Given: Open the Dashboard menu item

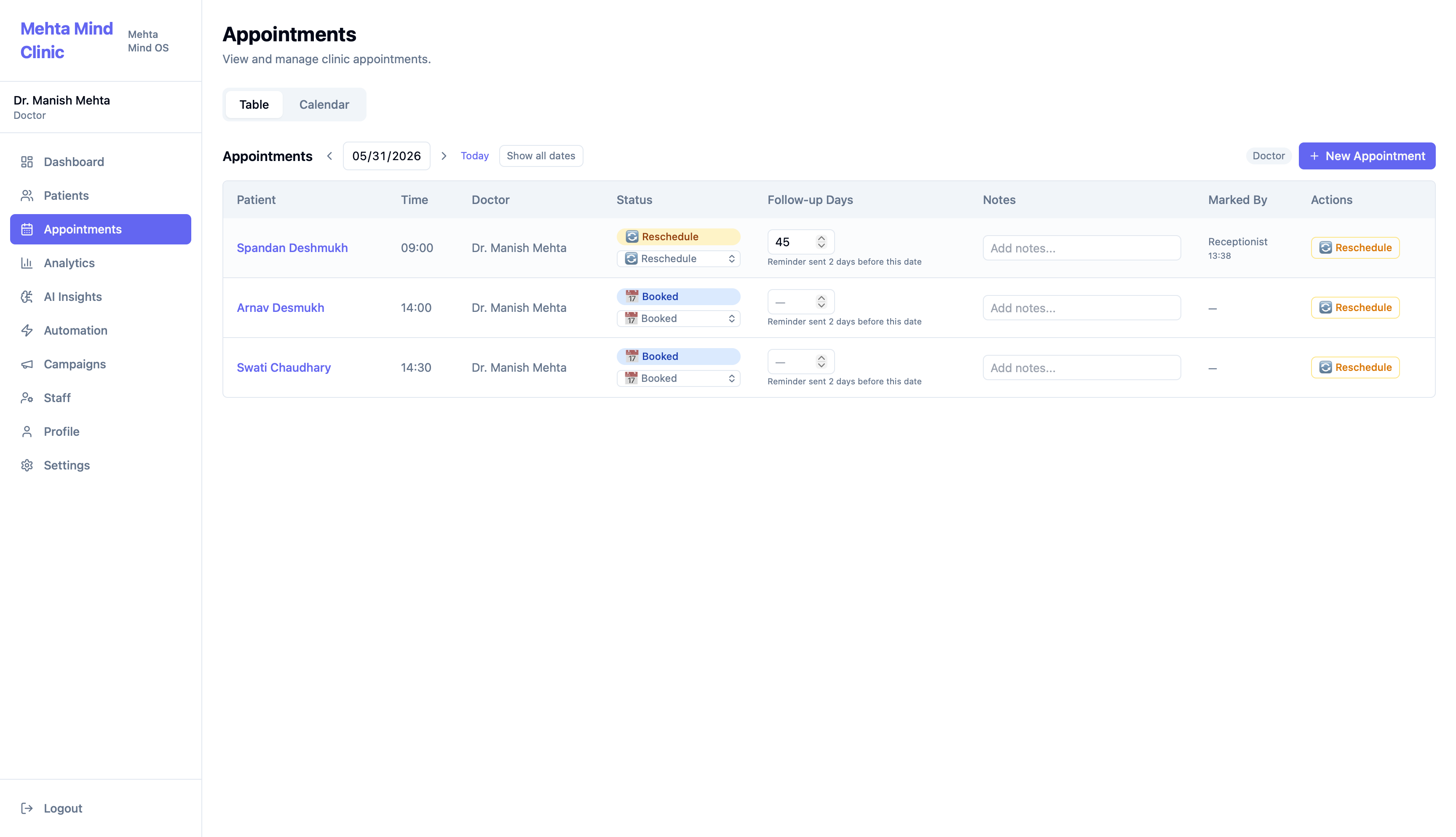Looking at the screenshot, I should [101, 162].
